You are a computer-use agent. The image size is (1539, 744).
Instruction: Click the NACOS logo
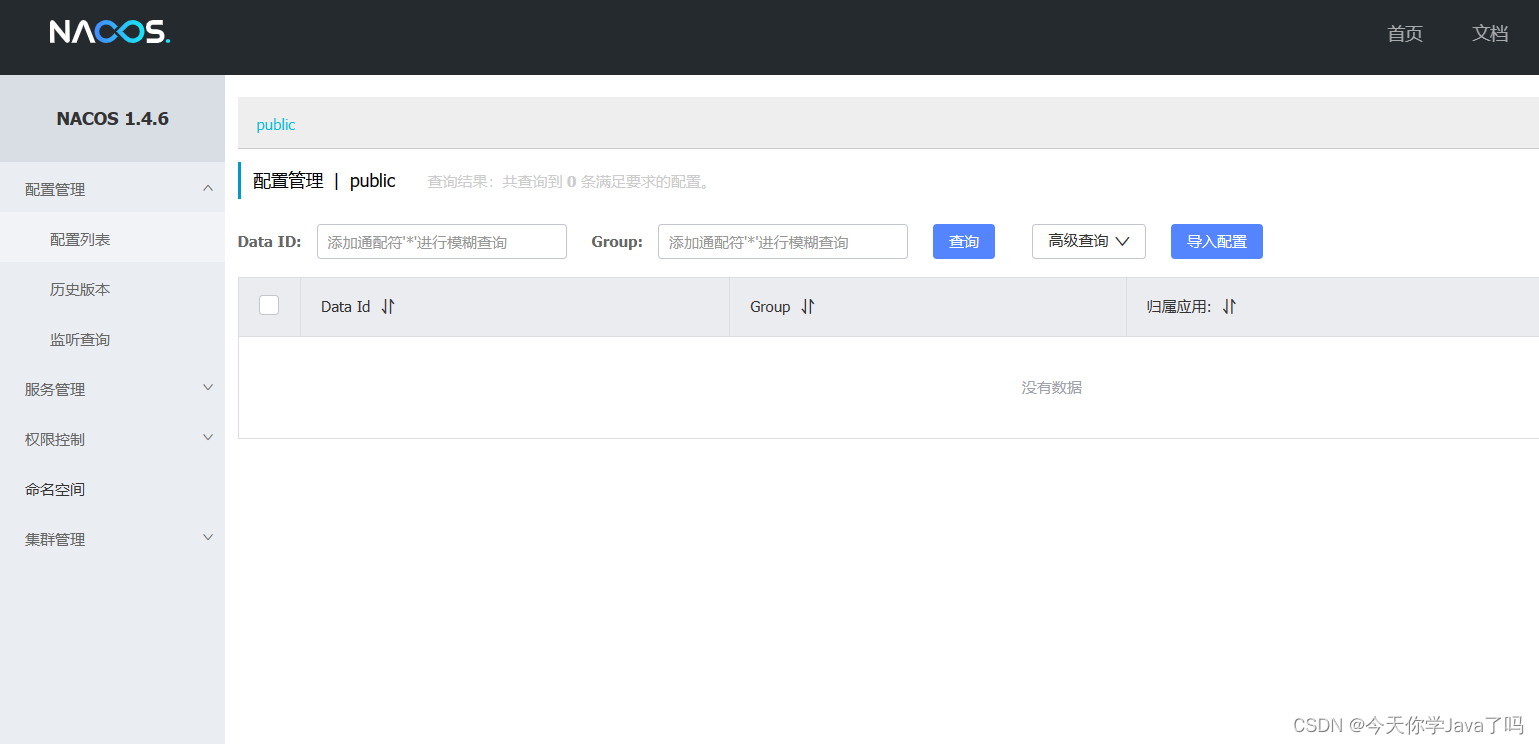coord(110,32)
